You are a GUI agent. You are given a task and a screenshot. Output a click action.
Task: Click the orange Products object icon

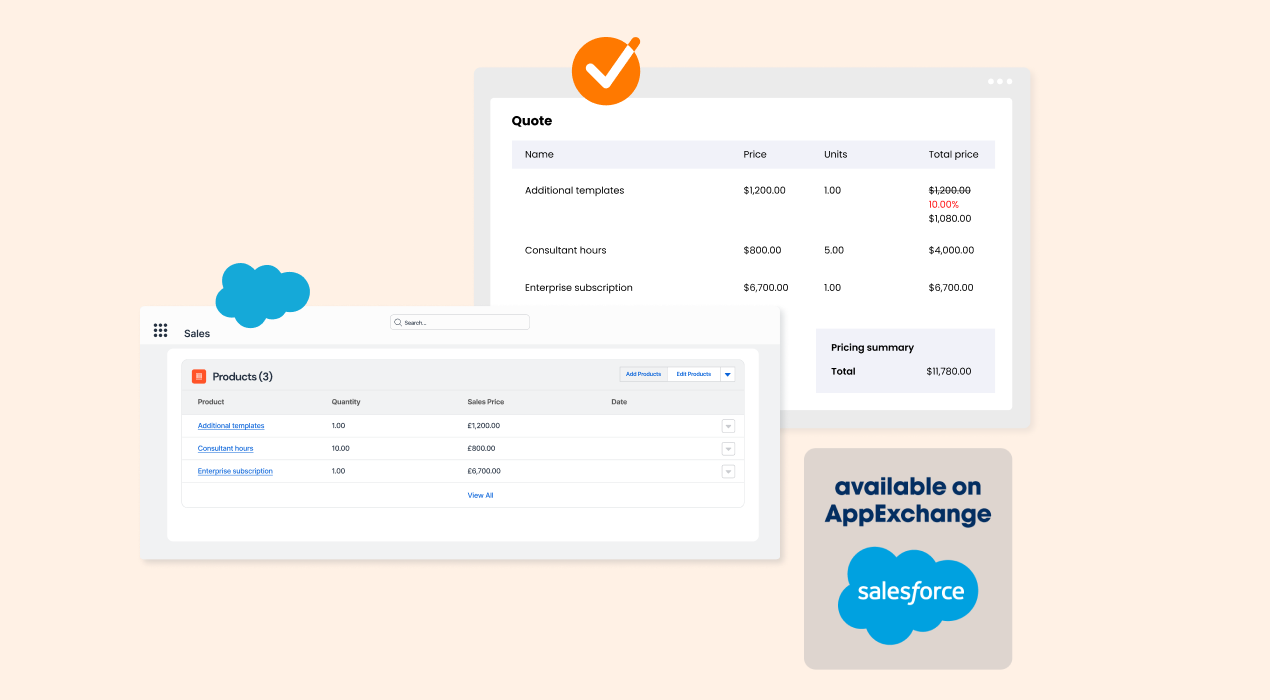click(199, 376)
